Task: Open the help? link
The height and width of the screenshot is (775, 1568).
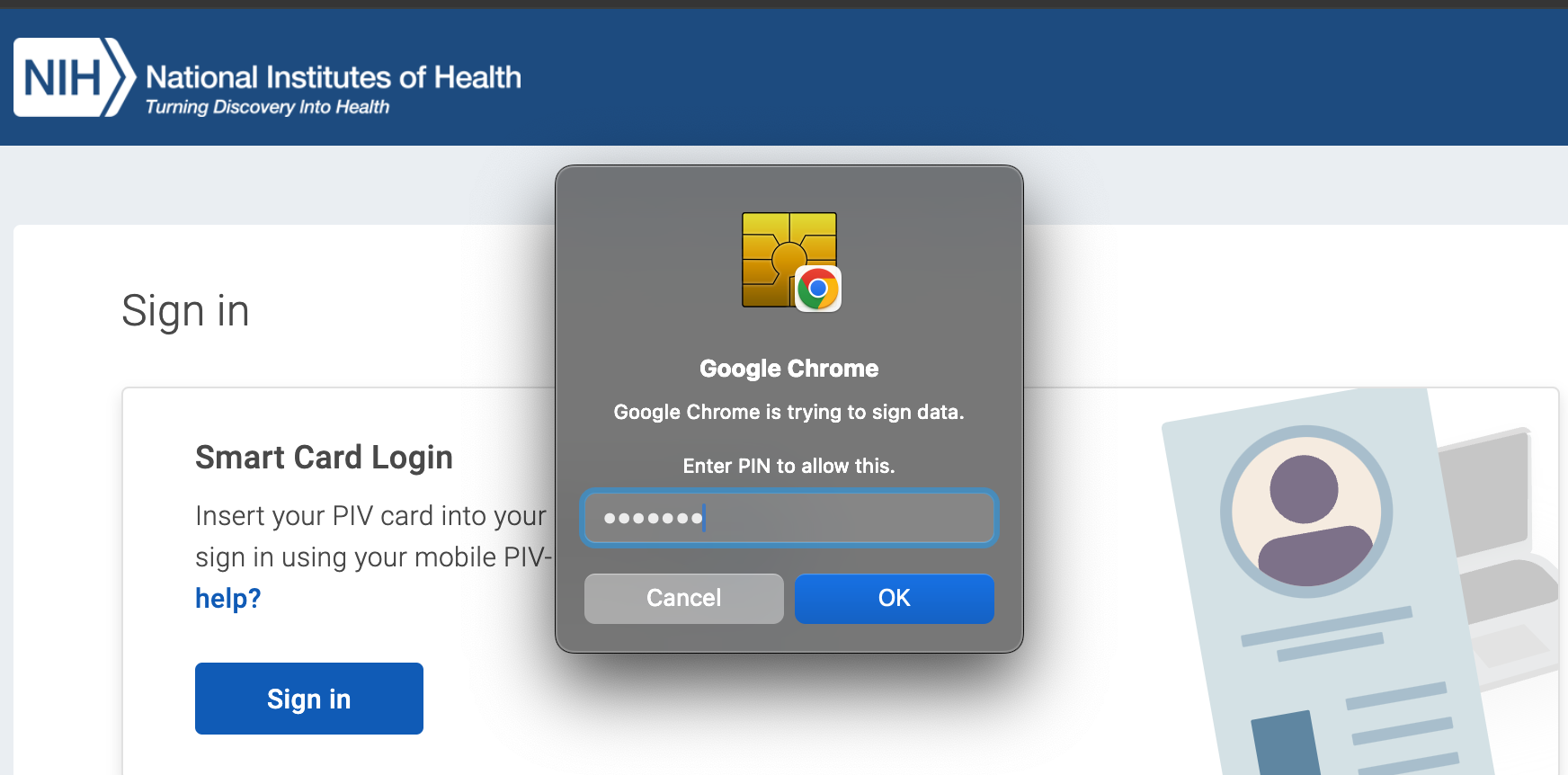Action: coord(228,599)
